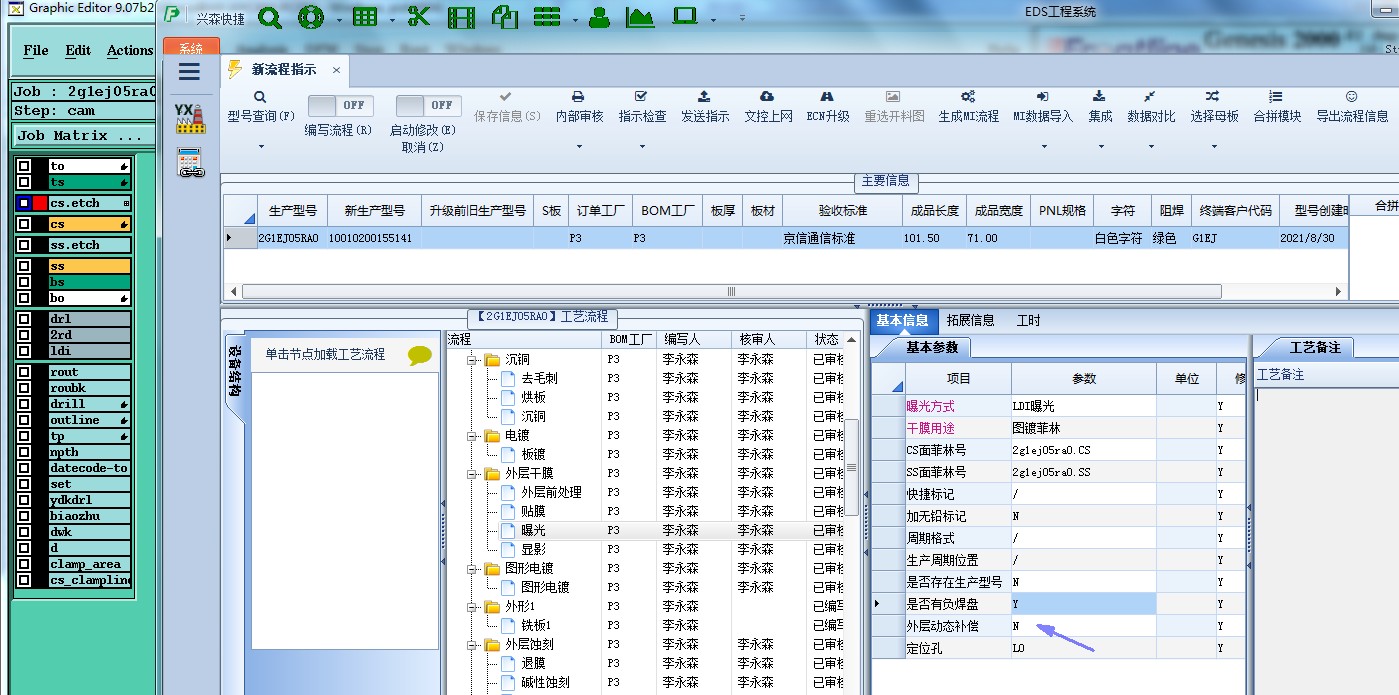This screenshot has width=1399, height=695.
Task: Click 内部审核 printer tool
Action: 579,107
